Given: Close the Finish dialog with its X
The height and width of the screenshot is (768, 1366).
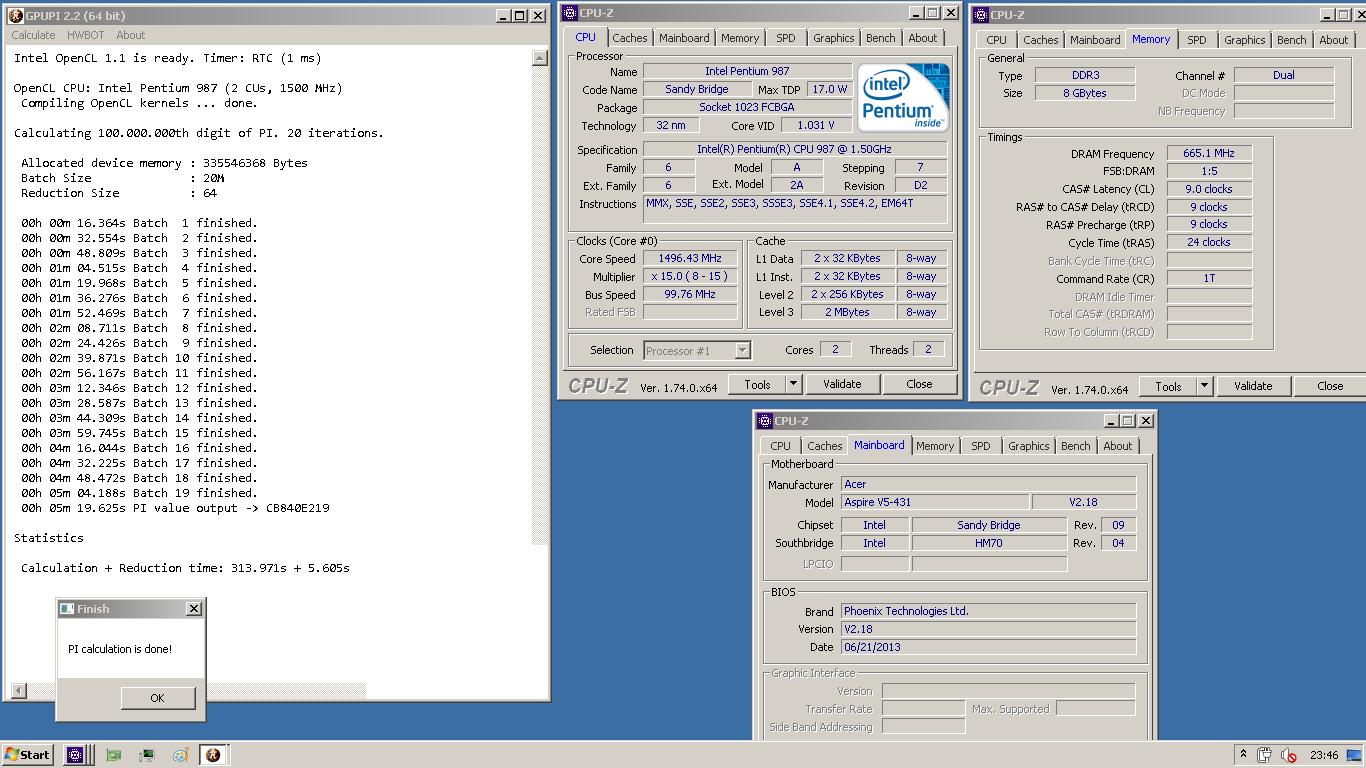Looking at the screenshot, I should 193,609.
